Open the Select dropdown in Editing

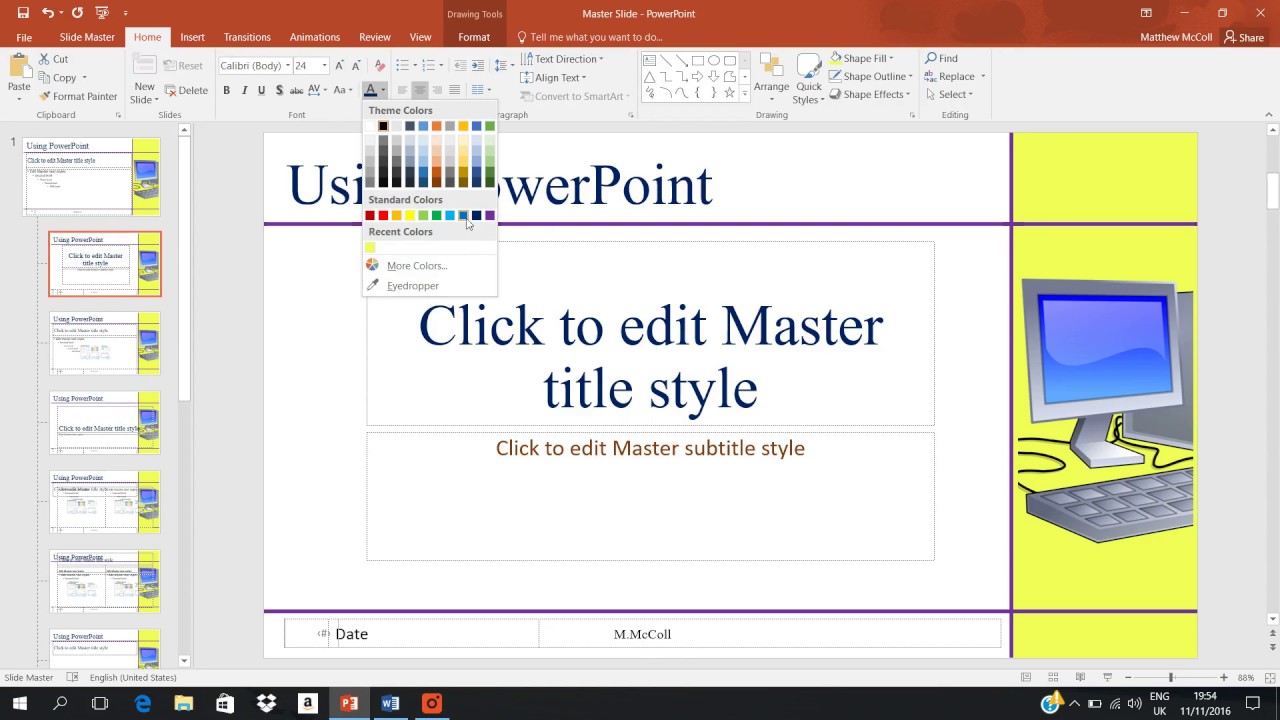pos(949,94)
